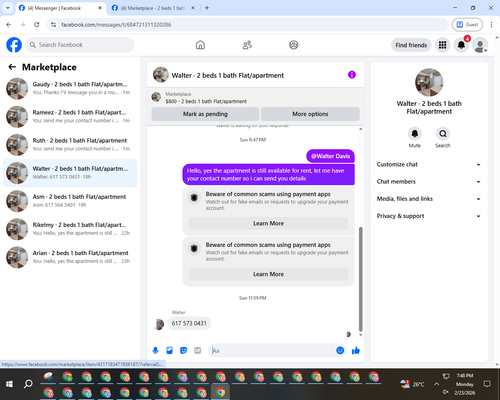Open the tab search dropdown in Chrome
Screen dimensions: 500x400
tap(8, 8)
